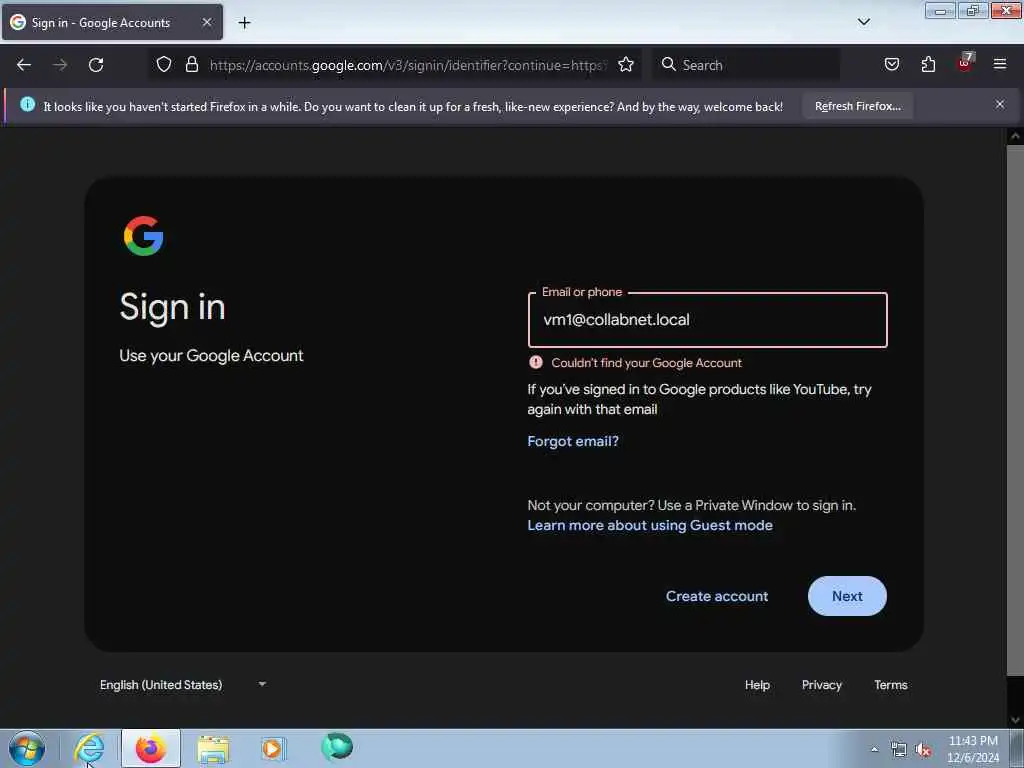This screenshot has width=1024, height=768.
Task: Click the Google G logo
Action: 143,236
